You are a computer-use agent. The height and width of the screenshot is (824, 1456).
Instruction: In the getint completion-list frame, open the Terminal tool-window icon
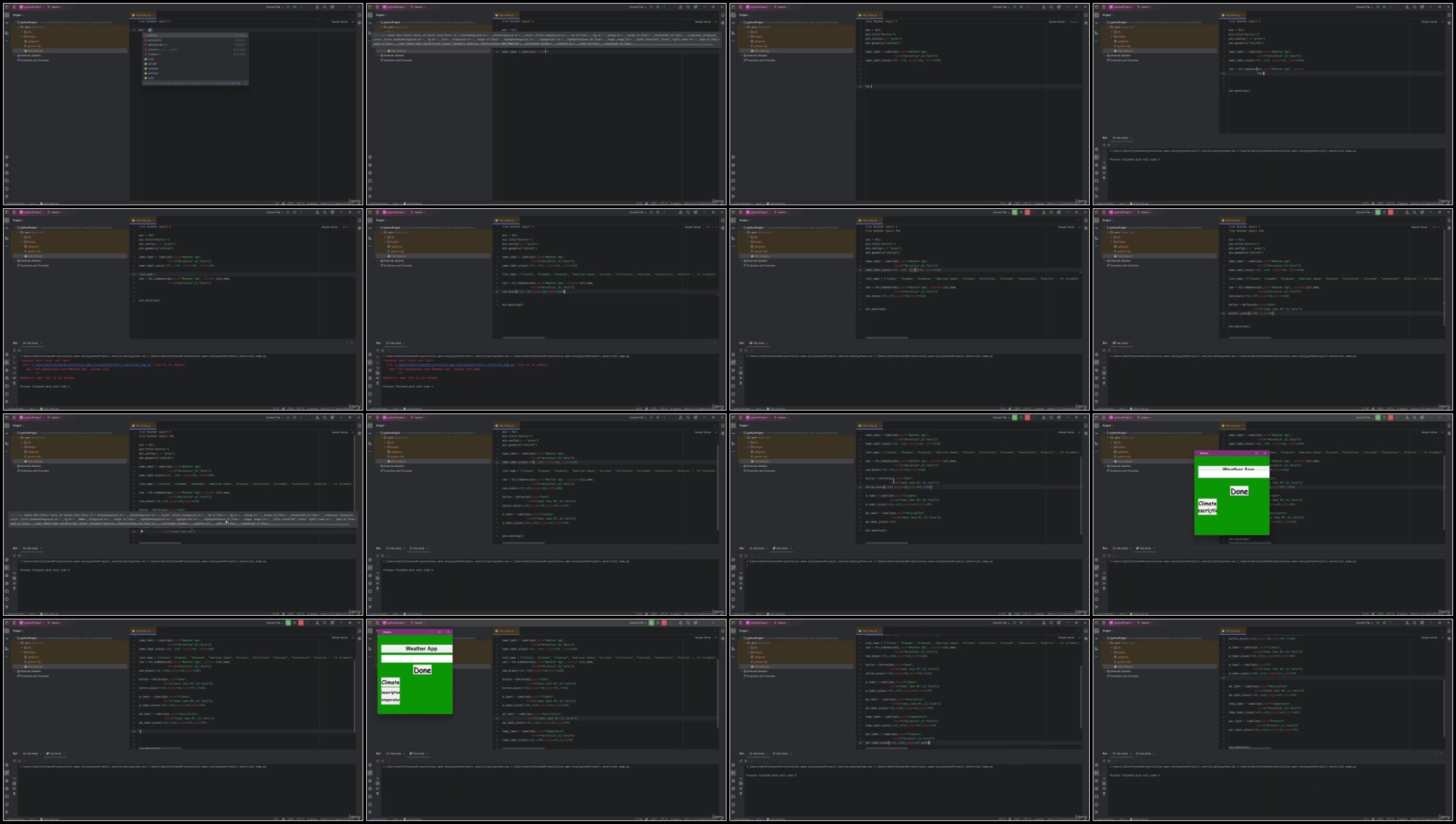click(x=7, y=181)
